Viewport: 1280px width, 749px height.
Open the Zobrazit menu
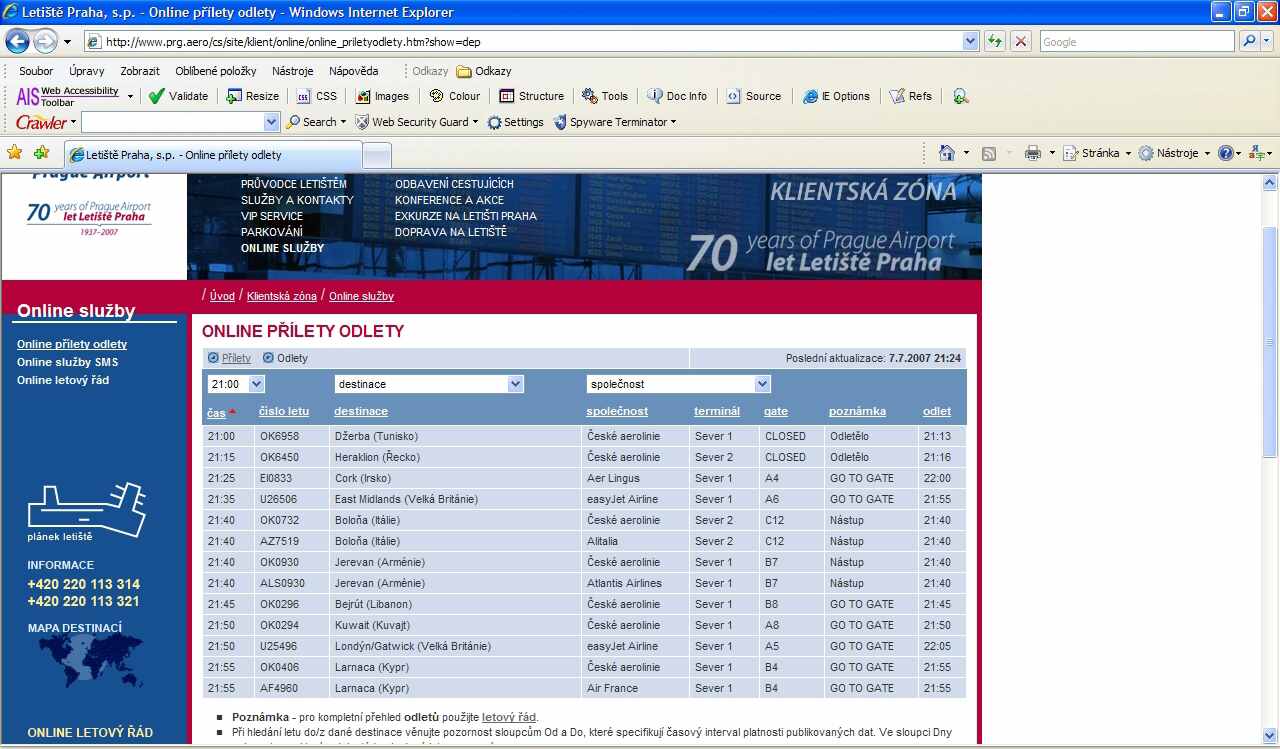point(140,71)
